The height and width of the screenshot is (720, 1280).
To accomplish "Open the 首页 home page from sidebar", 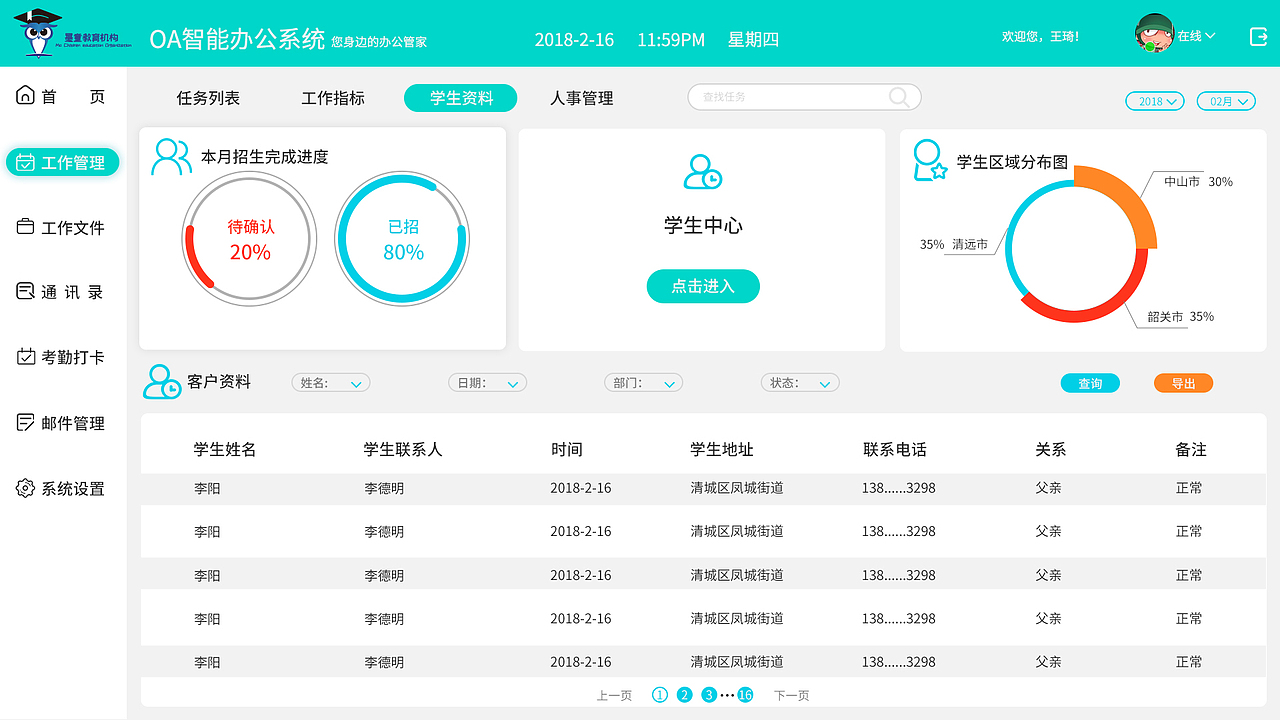I will [x=62, y=95].
